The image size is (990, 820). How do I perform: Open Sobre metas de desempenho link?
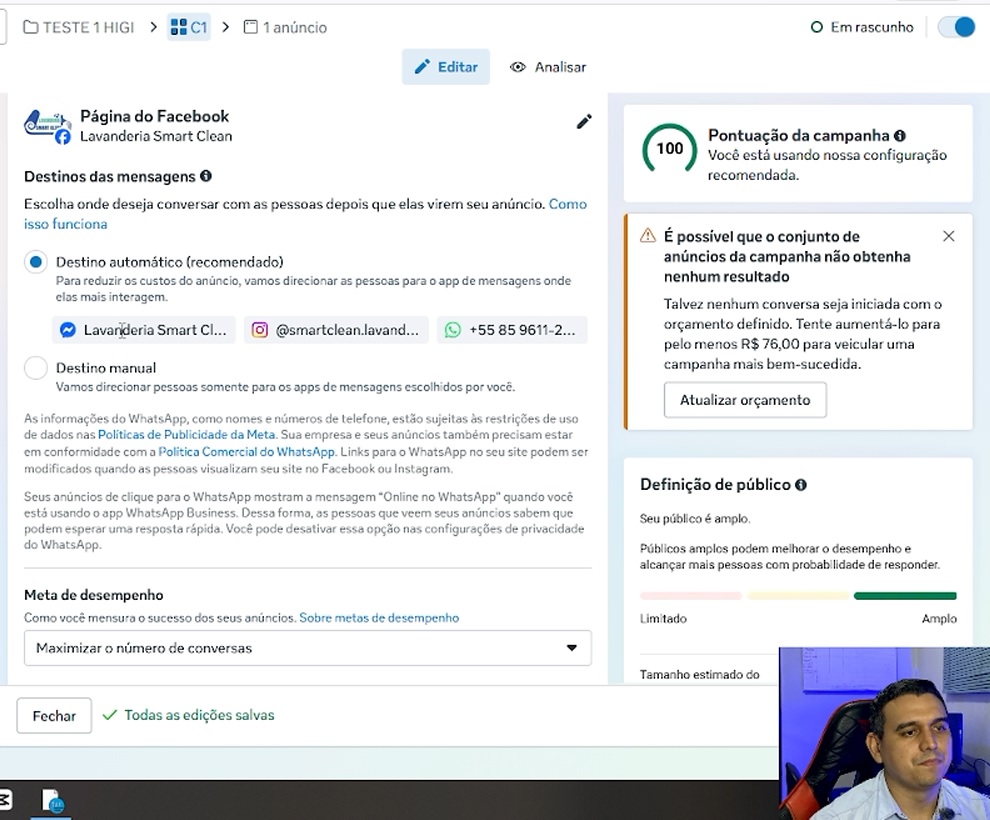(379, 617)
